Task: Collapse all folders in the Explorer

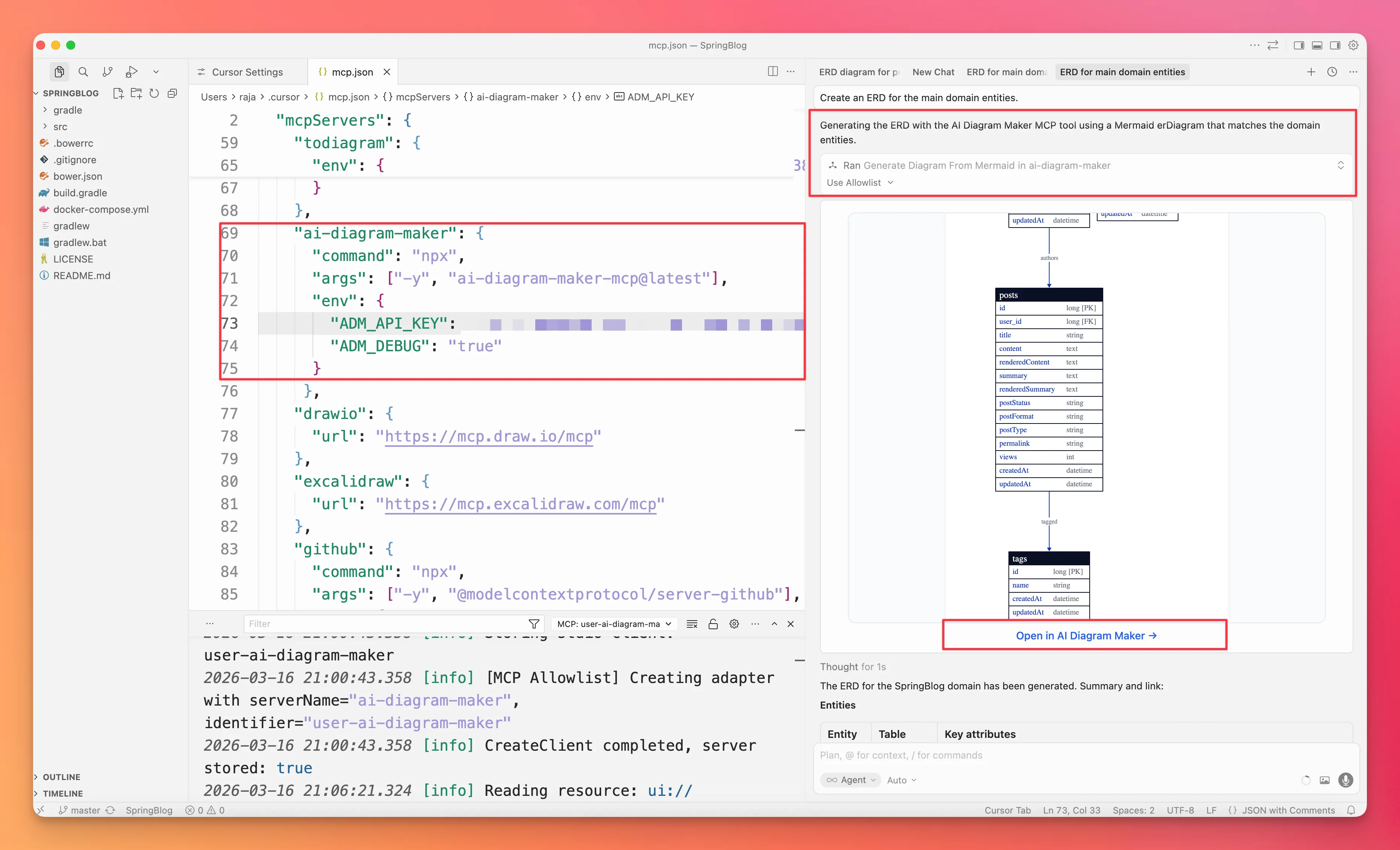Action: pos(172,93)
